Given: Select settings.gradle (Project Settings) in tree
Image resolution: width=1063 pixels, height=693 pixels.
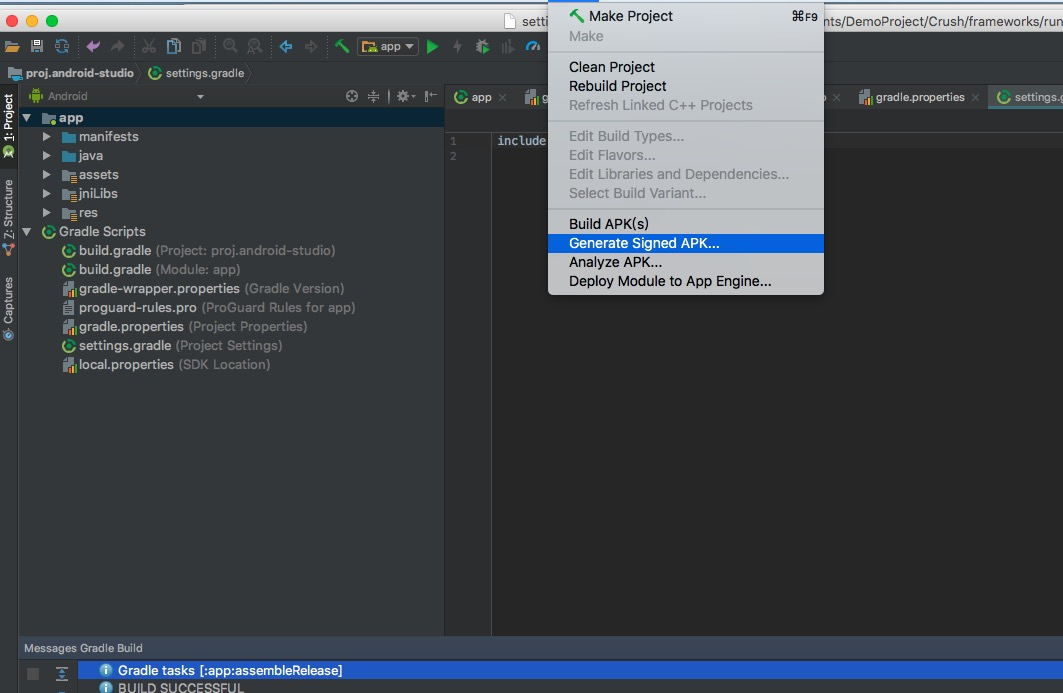Looking at the screenshot, I should tap(172, 346).
